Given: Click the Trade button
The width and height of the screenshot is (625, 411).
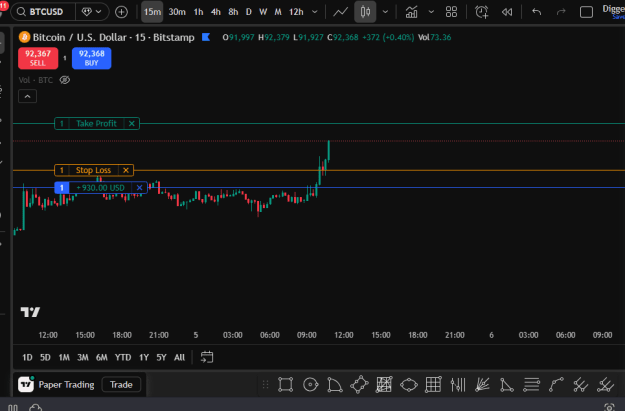Looking at the screenshot, I should point(121,385).
